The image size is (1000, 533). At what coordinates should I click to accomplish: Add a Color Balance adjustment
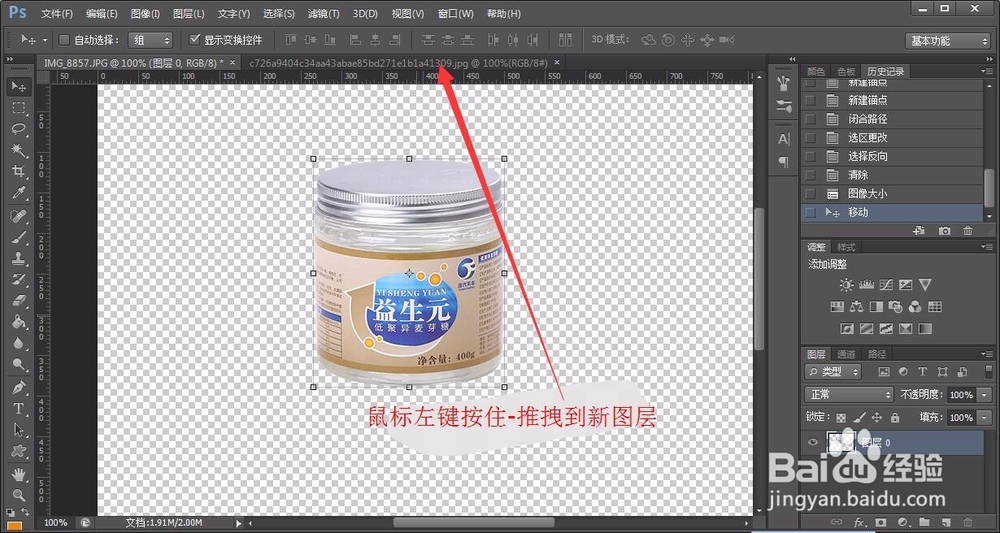click(x=857, y=307)
